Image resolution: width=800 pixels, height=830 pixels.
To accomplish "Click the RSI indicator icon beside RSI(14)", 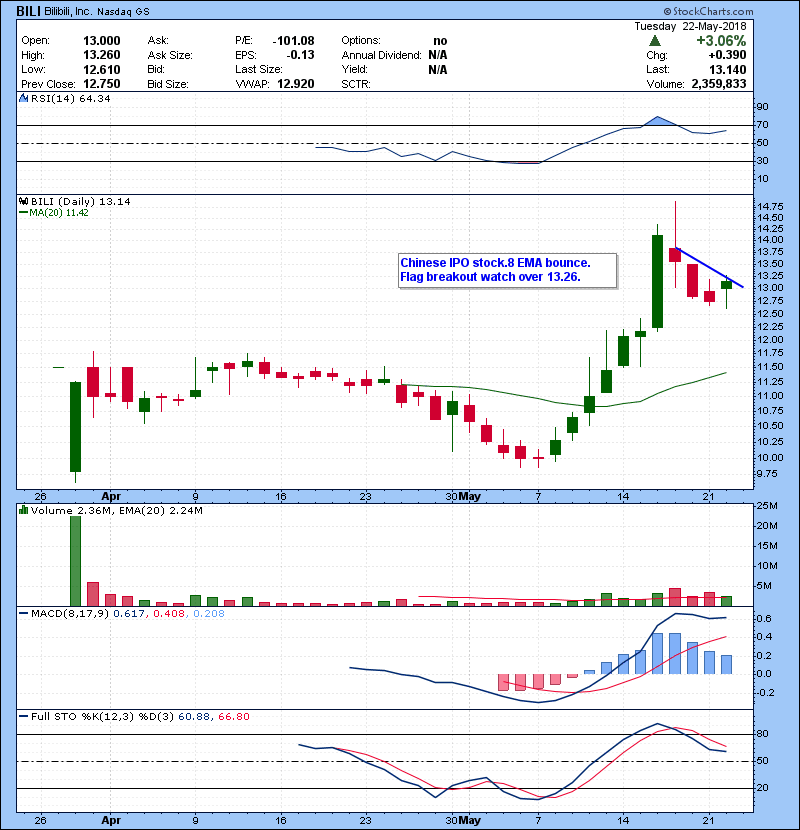I will tap(23, 98).
